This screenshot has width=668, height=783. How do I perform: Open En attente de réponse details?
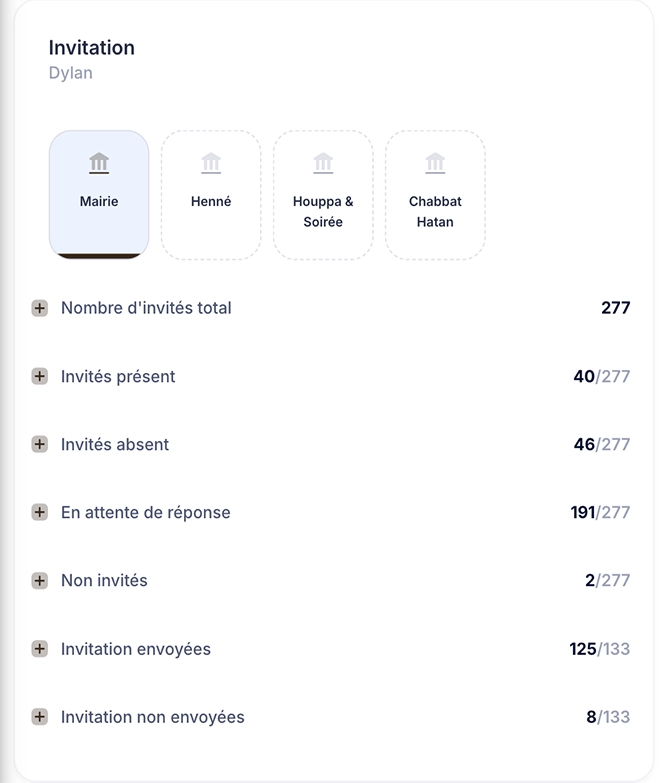[x=40, y=512]
